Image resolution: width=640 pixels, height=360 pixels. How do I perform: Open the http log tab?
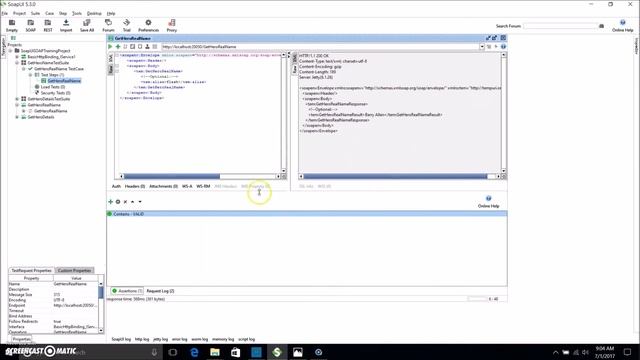tap(142, 340)
